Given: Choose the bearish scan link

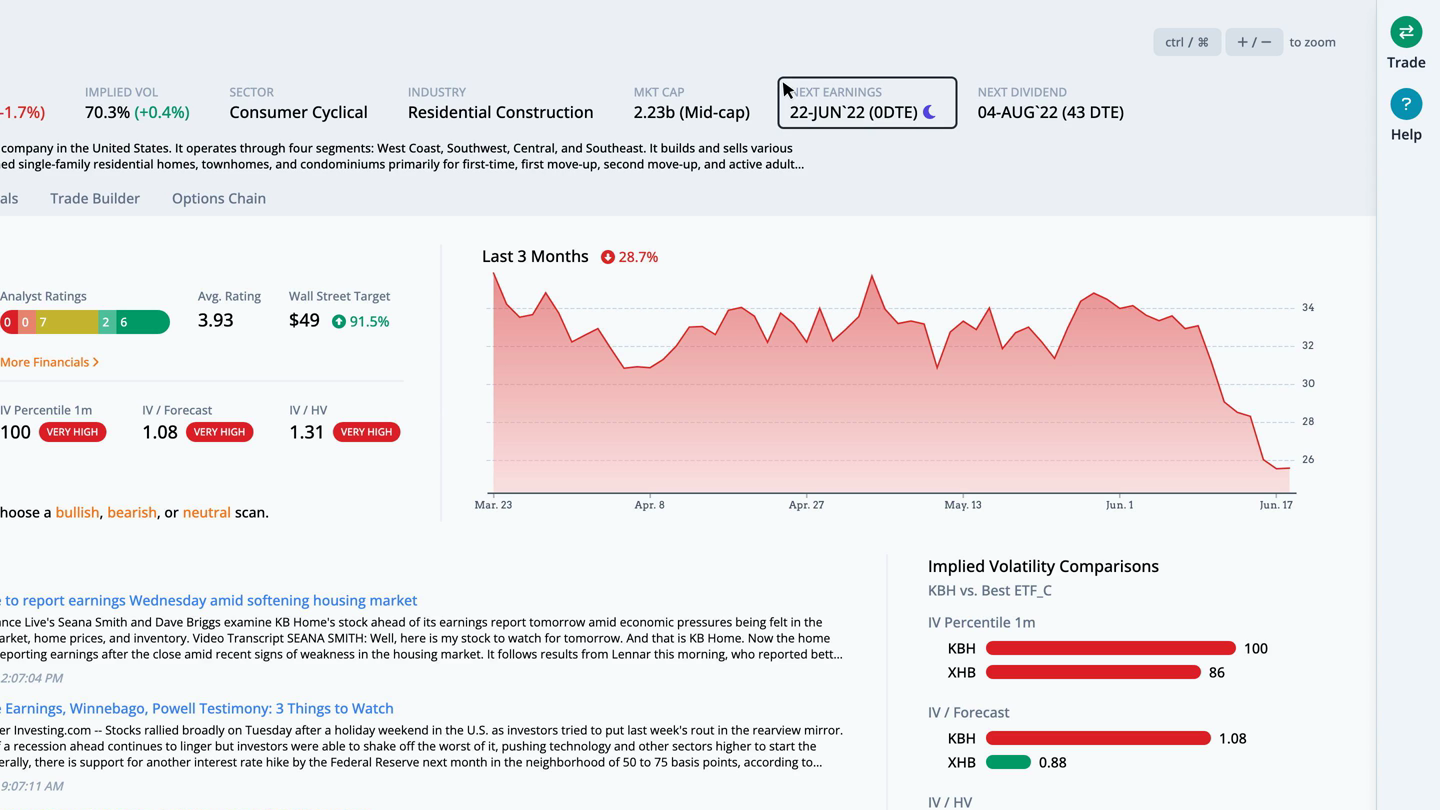Looking at the screenshot, I should [132, 512].
